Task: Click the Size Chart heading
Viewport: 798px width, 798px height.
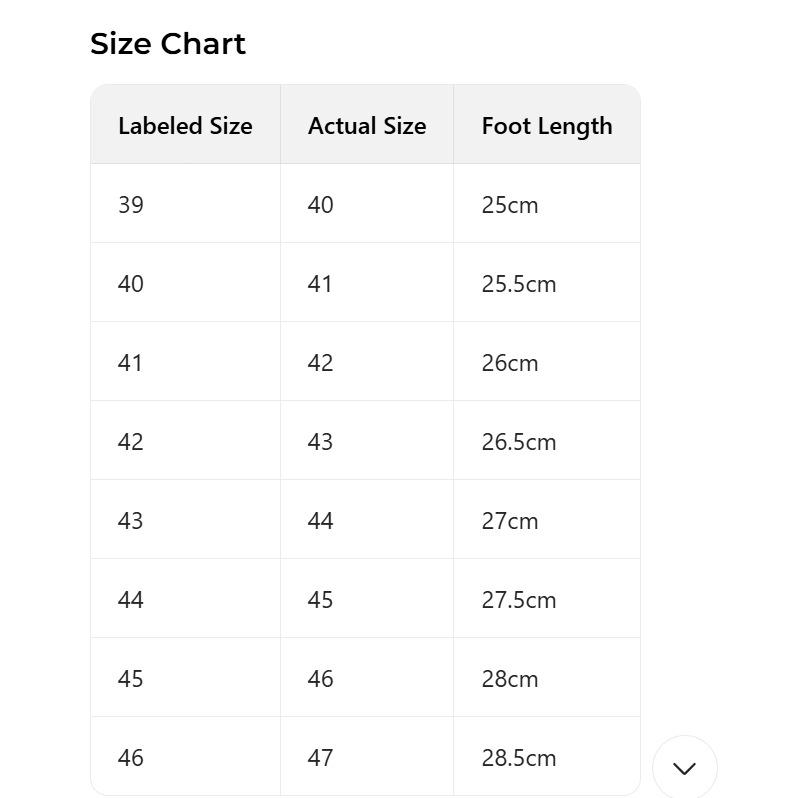Action: coord(168,44)
